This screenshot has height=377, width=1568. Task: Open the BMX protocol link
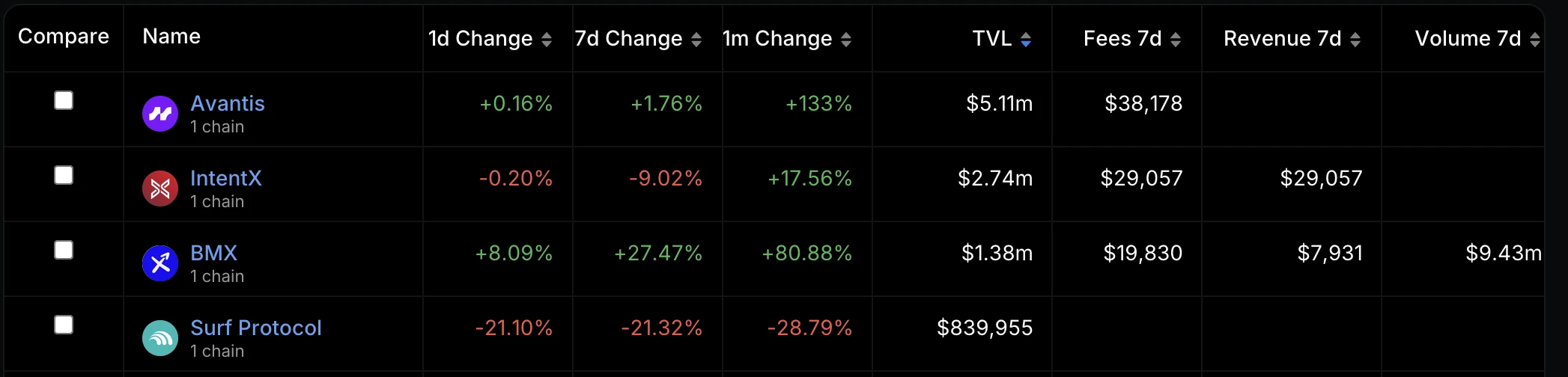click(214, 253)
